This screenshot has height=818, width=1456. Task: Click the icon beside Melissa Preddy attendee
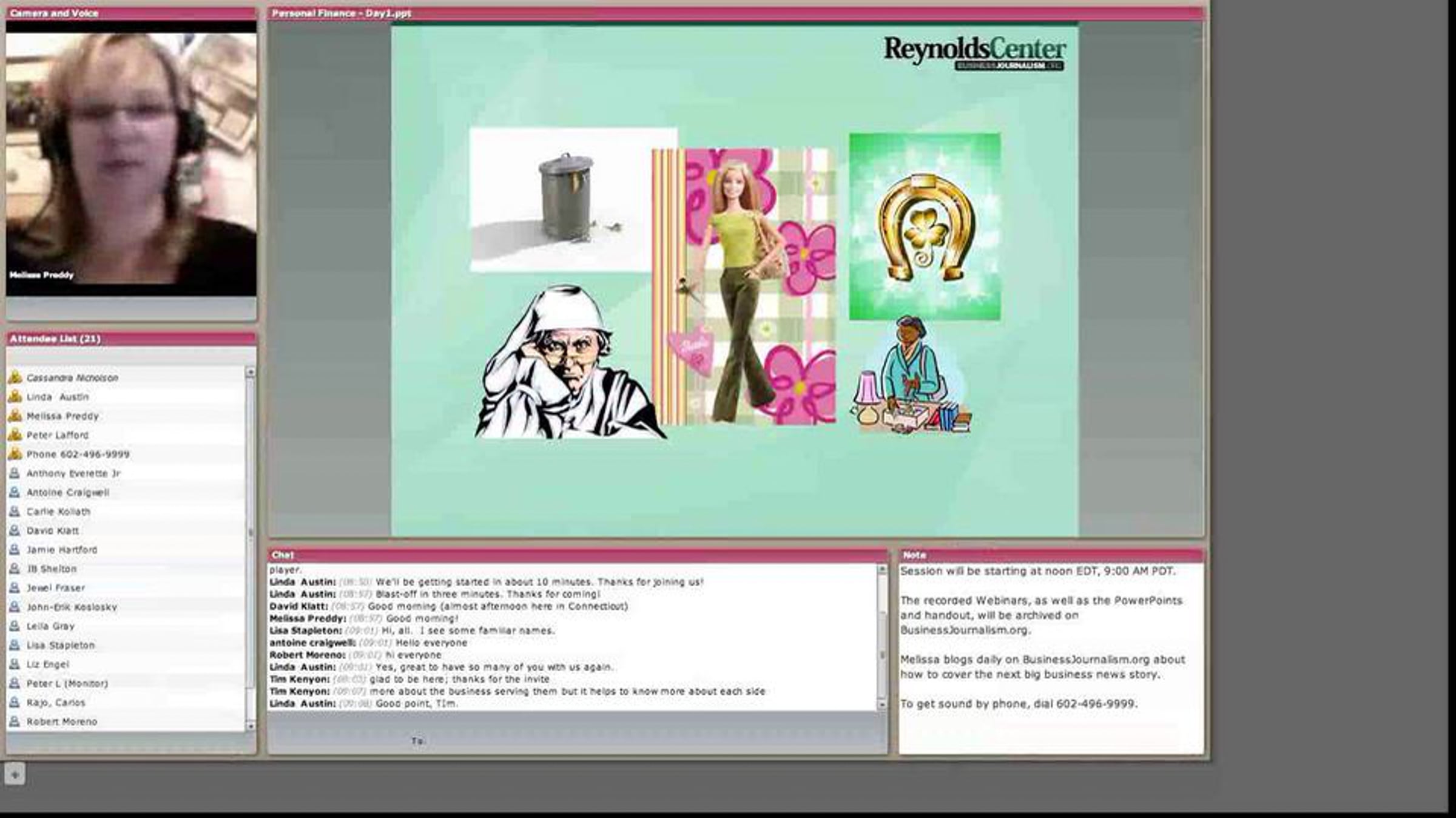(15, 416)
